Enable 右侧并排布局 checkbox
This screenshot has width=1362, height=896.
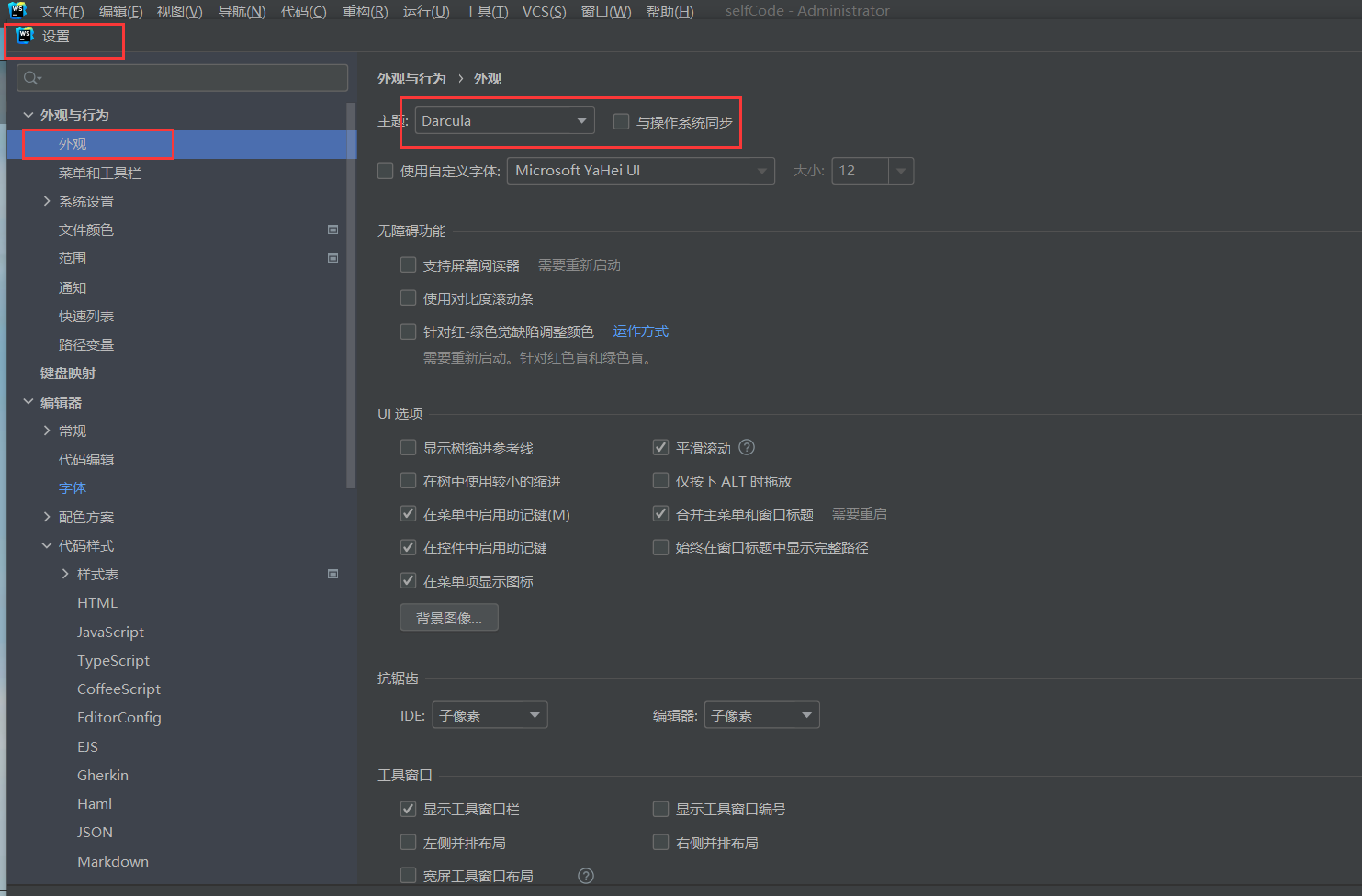pyautogui.click(x=660, y=842)
